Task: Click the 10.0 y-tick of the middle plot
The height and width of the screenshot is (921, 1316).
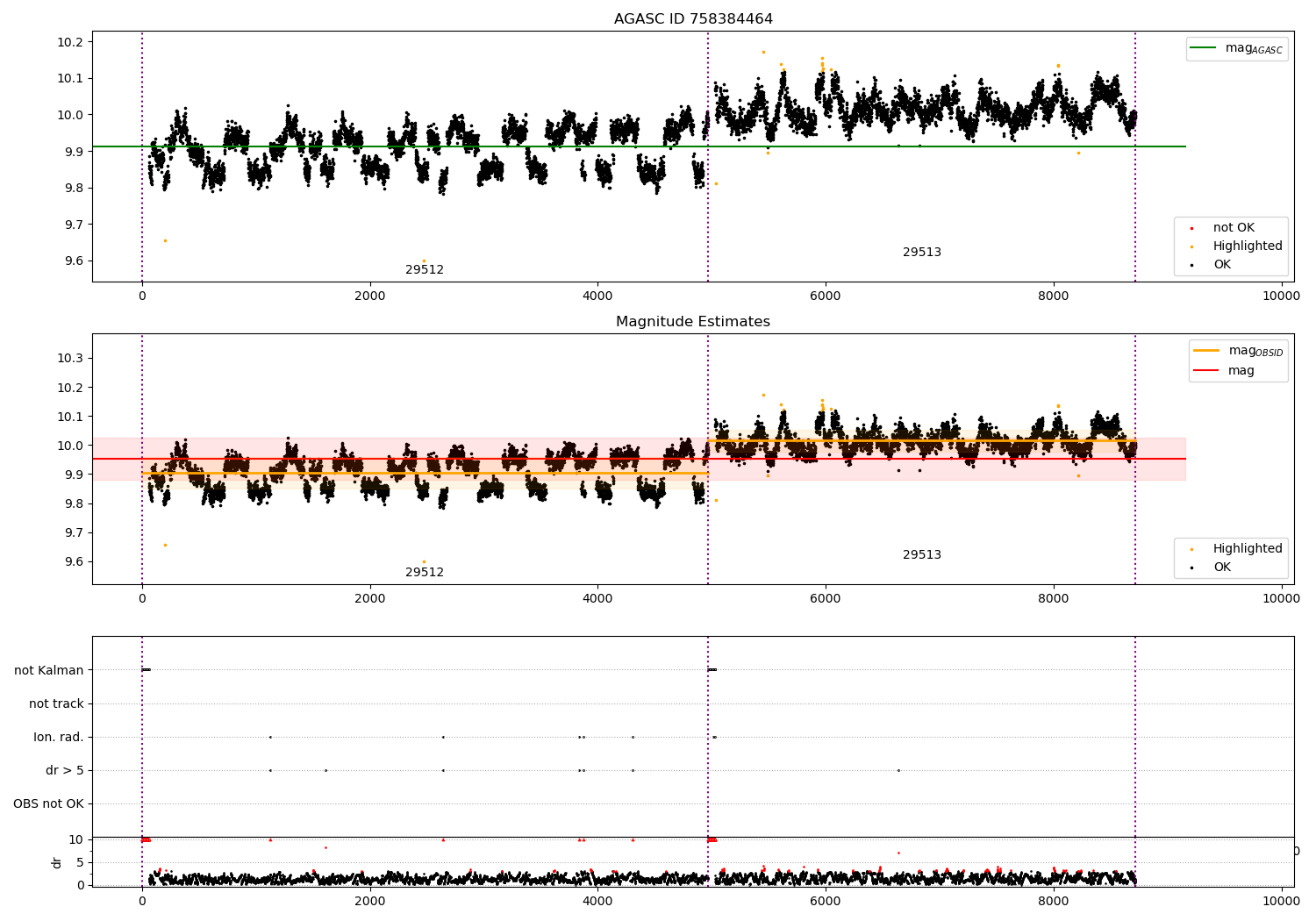Action: (72, 446)
